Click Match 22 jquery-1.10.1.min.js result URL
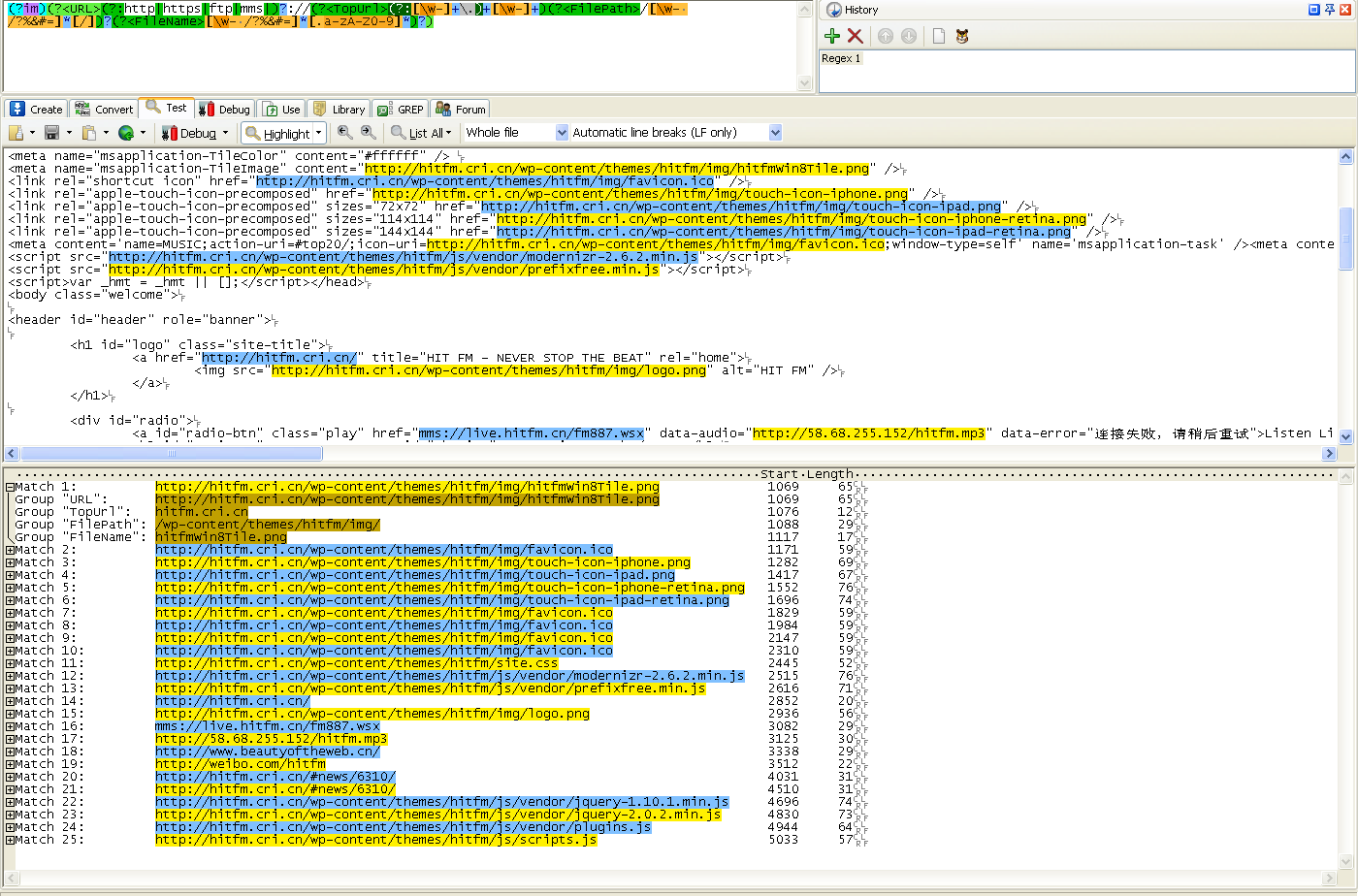 pyautogui.click(x=442, y=802)
